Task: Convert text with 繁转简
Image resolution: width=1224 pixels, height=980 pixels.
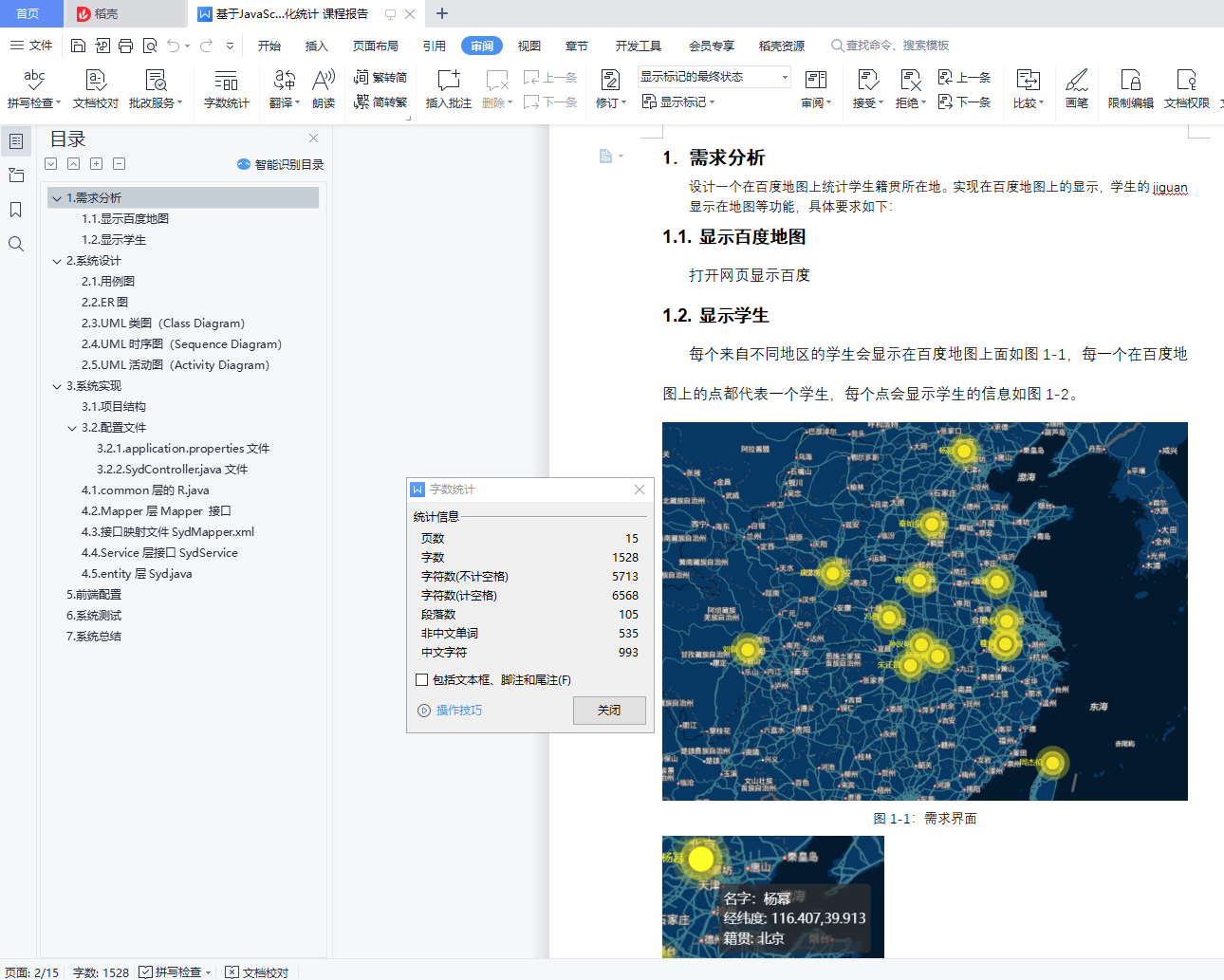Action: click(380, 78)
